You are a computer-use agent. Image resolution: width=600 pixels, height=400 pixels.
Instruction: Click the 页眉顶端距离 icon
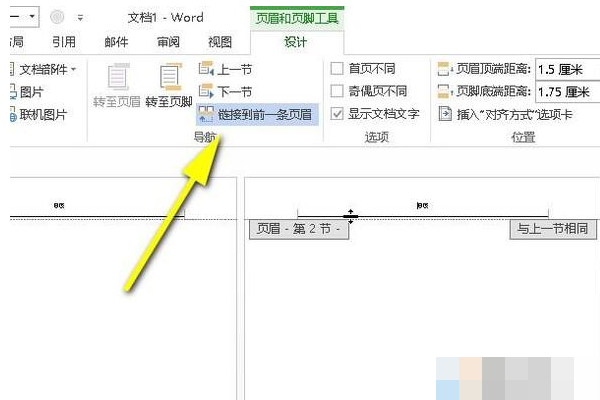click(445, 69)
